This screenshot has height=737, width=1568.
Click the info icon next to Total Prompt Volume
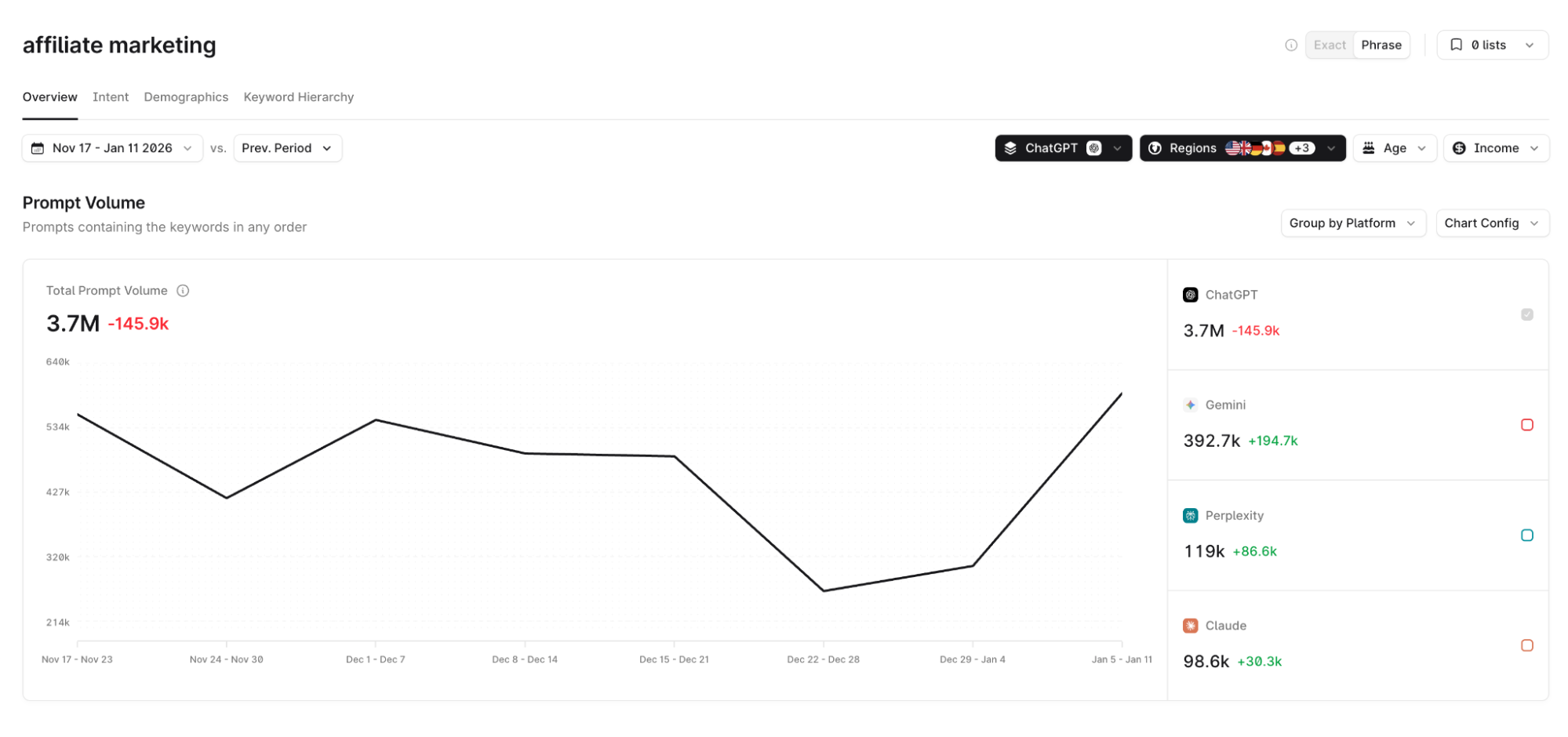[x=183, y=291]
